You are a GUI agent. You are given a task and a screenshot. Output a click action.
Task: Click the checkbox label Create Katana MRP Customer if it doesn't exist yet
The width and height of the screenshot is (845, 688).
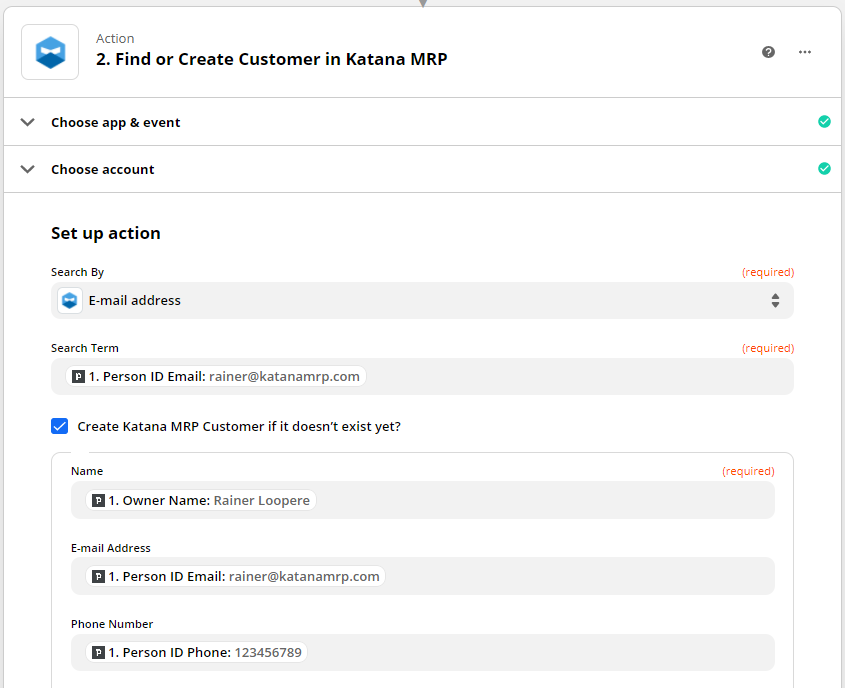[239, 426]
